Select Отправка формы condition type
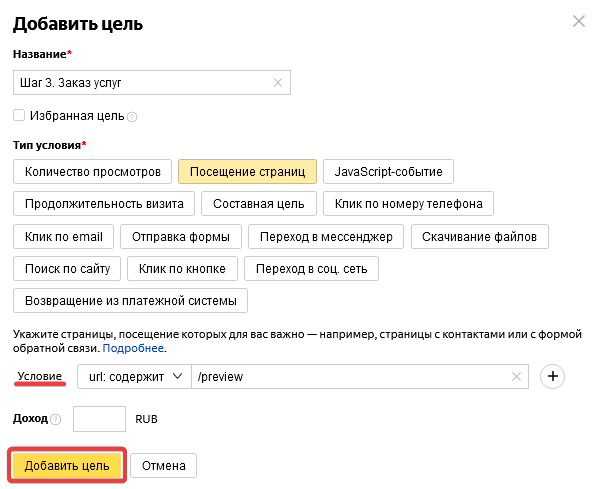598x489 pixels. click(181, 236)
